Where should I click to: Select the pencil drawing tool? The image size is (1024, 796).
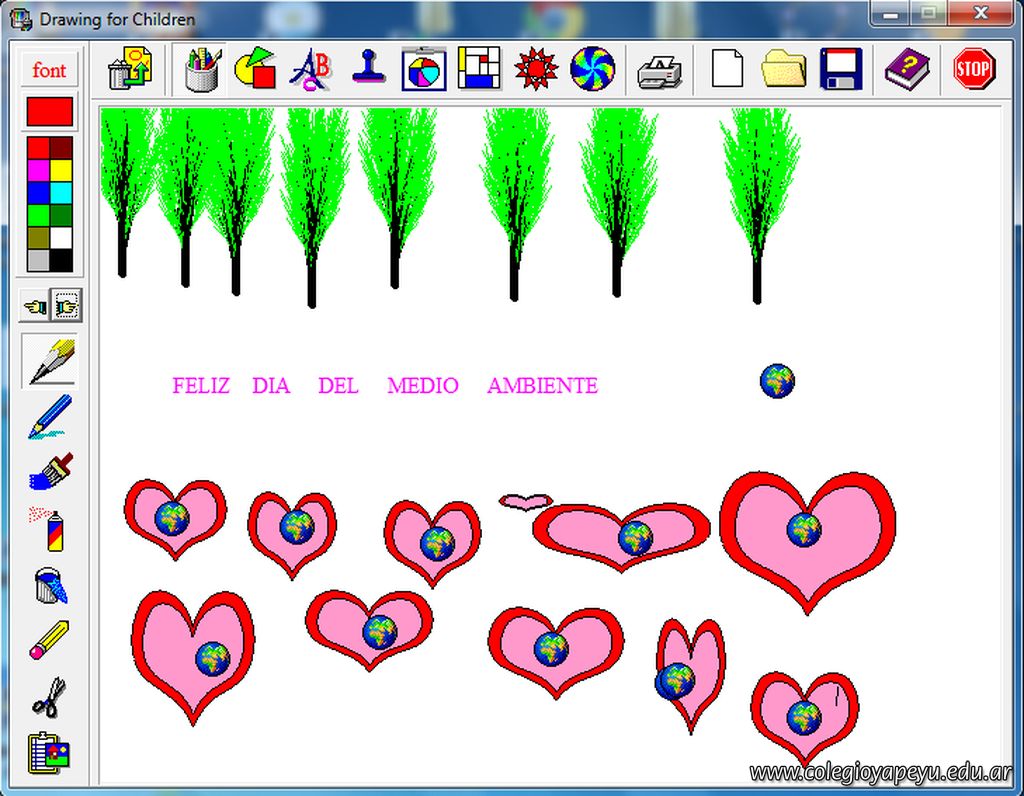[50, 361]
